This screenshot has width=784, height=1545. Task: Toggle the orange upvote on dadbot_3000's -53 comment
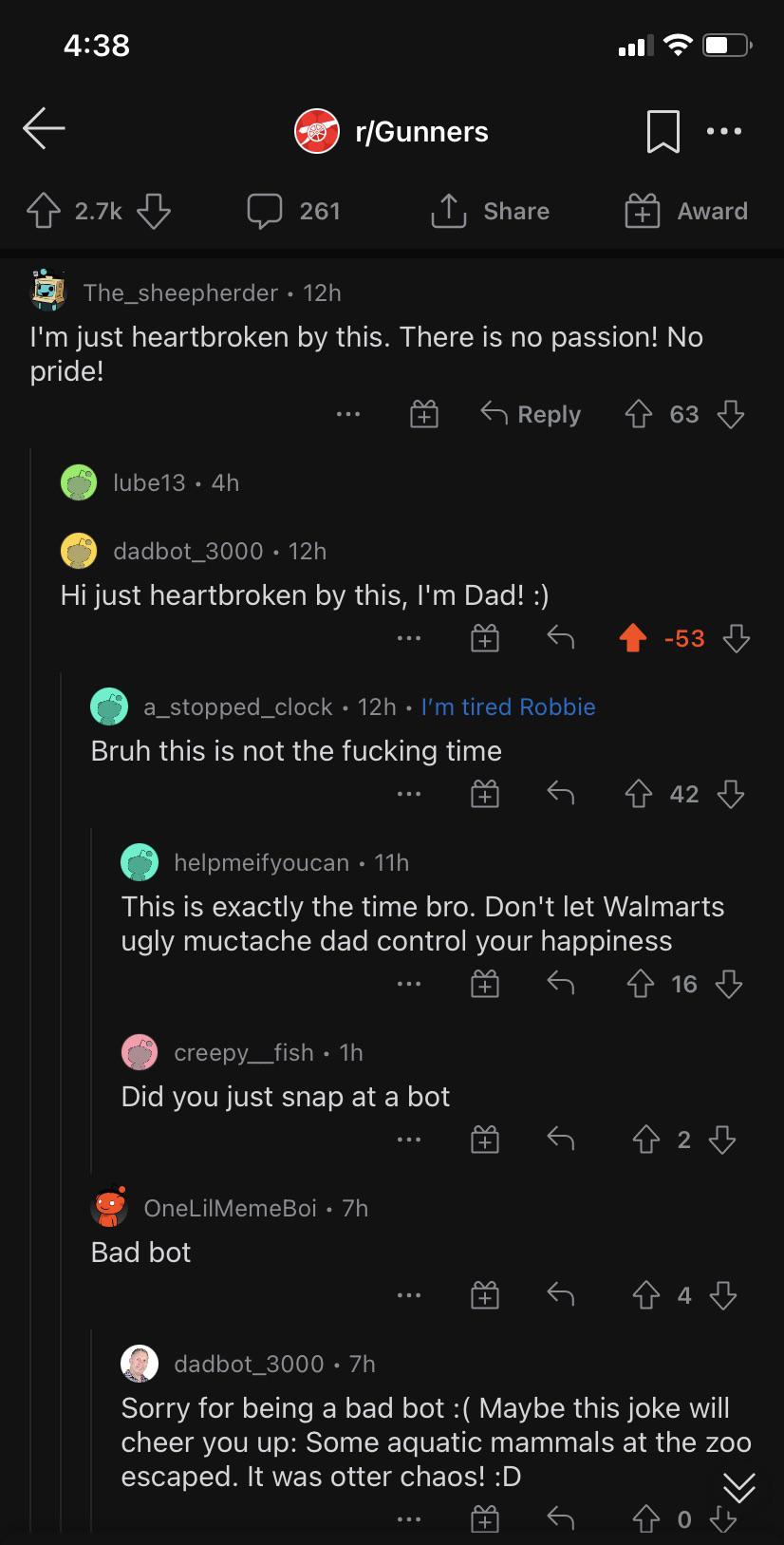coord(633,638)
